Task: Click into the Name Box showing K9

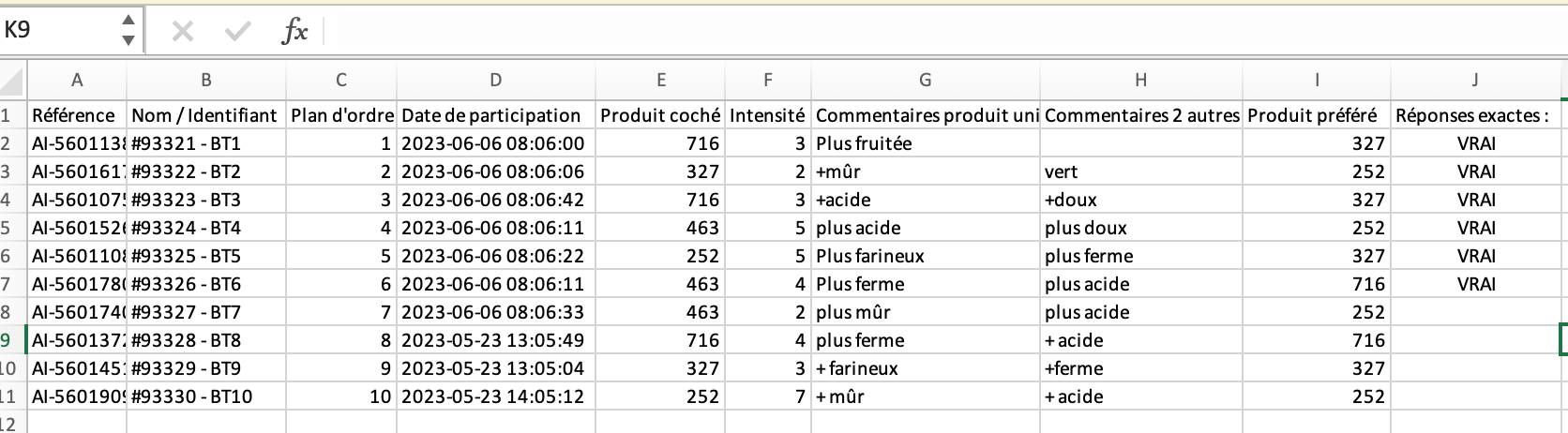Action: (x=56, y=30)
